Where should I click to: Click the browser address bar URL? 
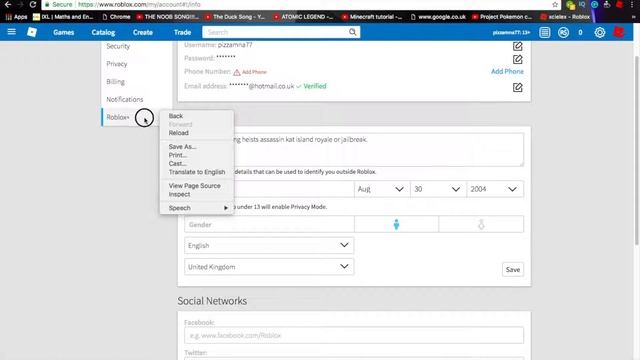pyautogui.click(x=139, y=4)
